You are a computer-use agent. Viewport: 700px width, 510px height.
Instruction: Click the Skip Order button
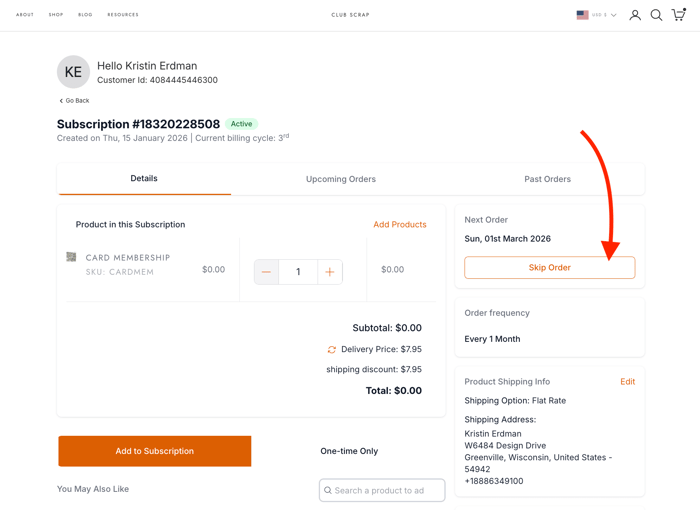click(549, 268)
